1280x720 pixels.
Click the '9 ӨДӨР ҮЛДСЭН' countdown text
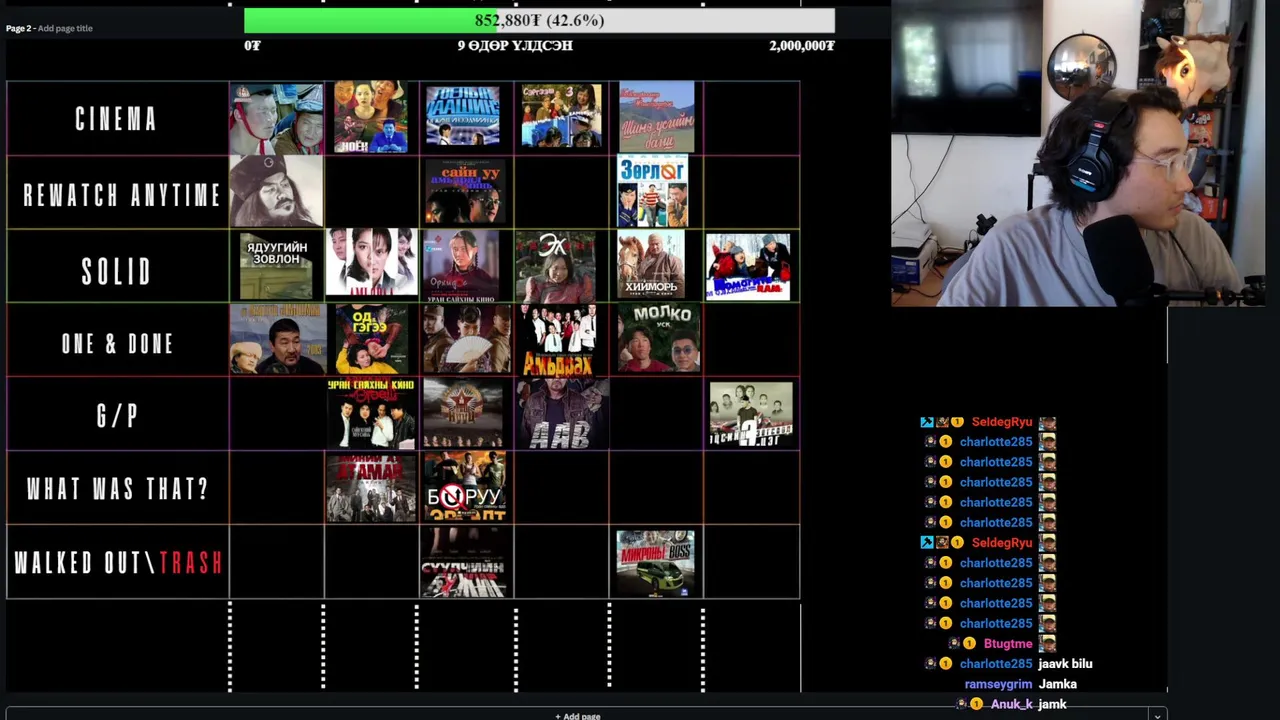click(x=515, y=45)
